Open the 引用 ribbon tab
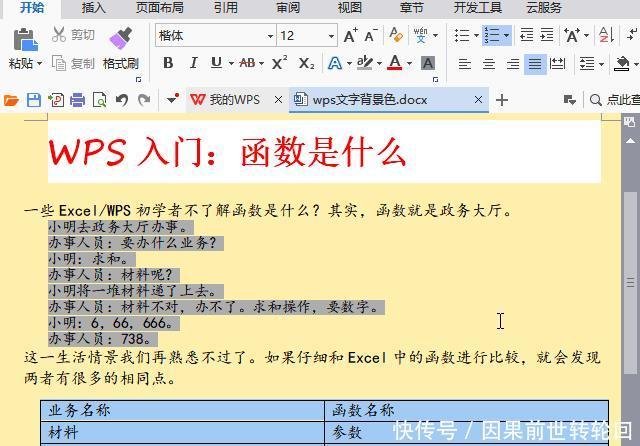Viewport: 640px width, 446px height. [226, 7]
